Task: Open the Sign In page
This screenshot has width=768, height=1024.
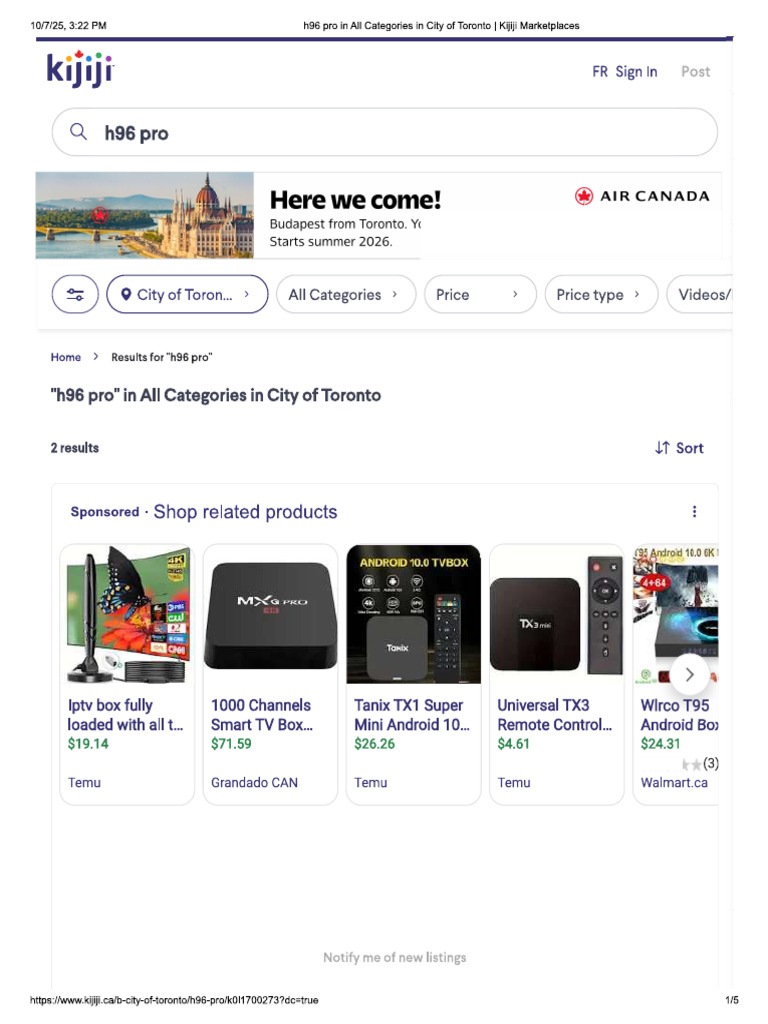Action: coord(636,72)
